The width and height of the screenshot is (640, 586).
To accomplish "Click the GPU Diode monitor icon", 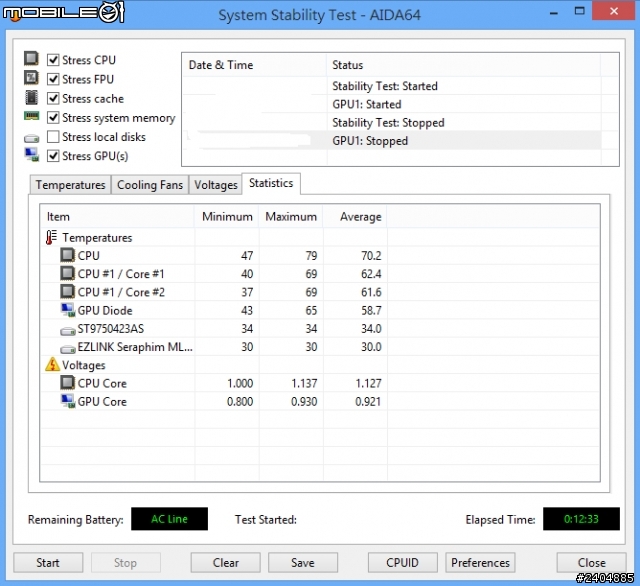I will (68, 310).
